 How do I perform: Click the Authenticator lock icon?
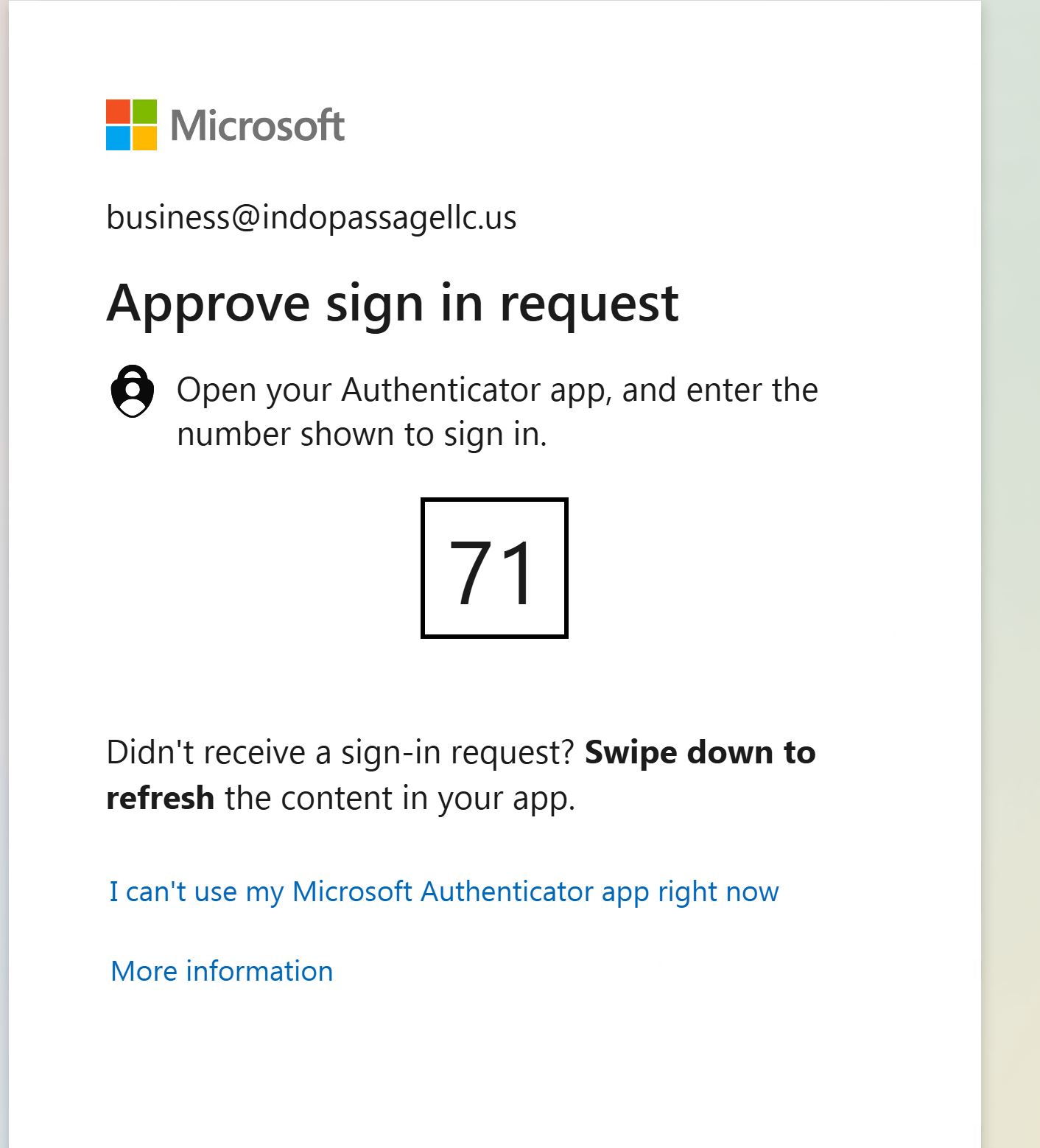133,391
